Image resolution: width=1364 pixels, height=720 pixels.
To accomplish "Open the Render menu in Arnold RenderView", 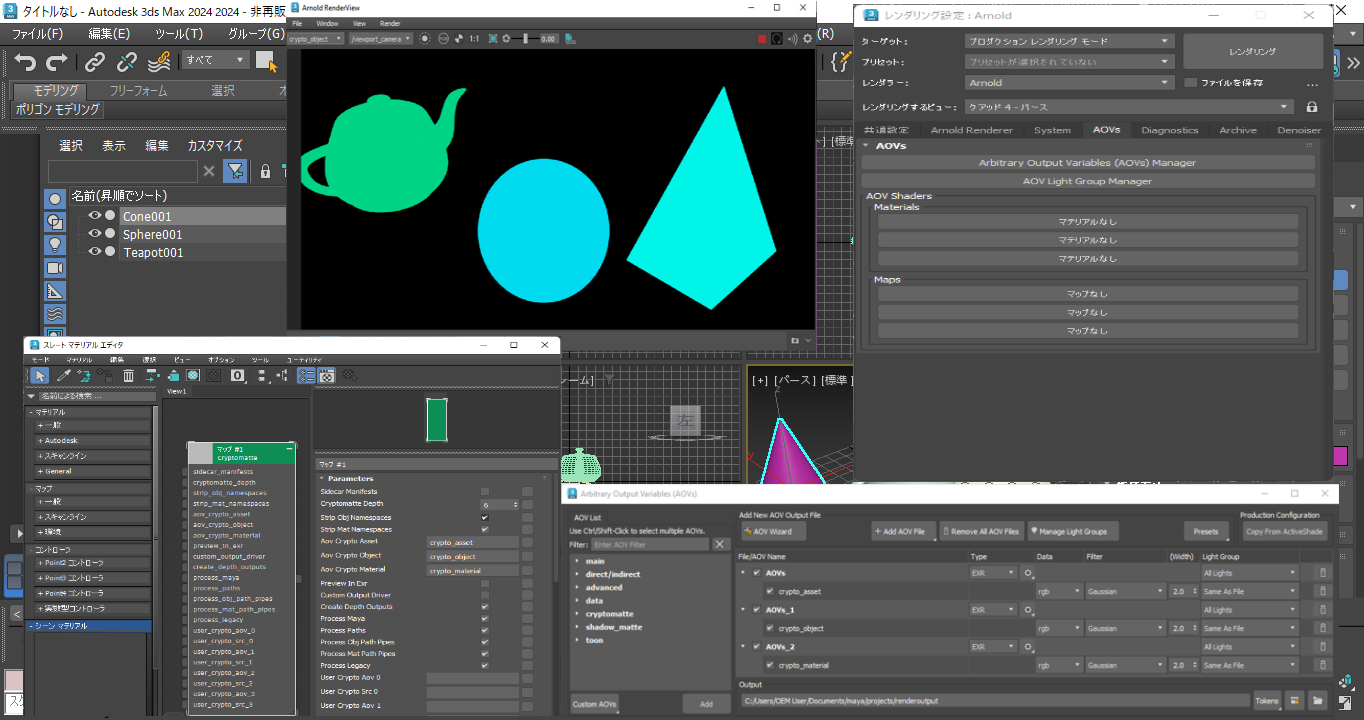I will (390, 23).
